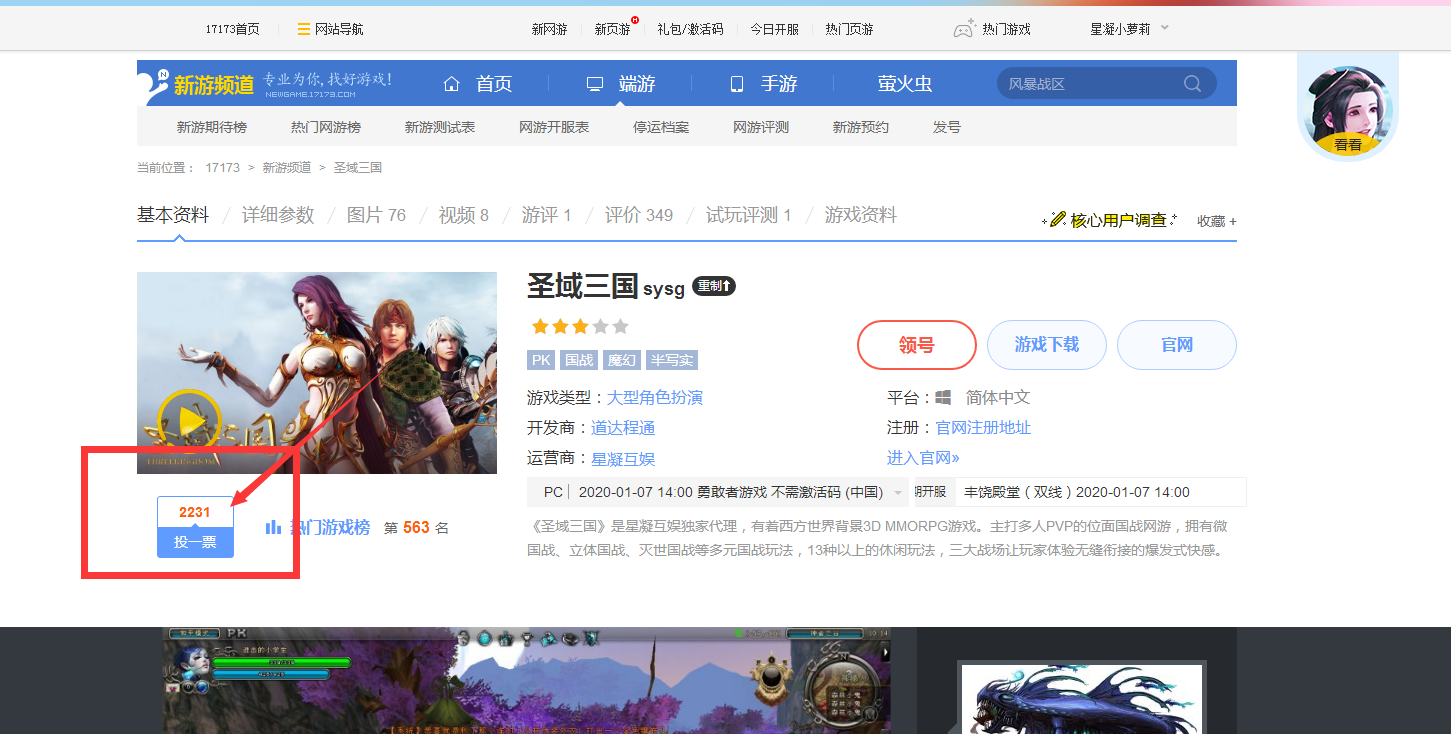Go to 礼包/激活码 page
The width and height of the screenshot is (1451, 734).
pyautogui.click(x=690, y=29)
